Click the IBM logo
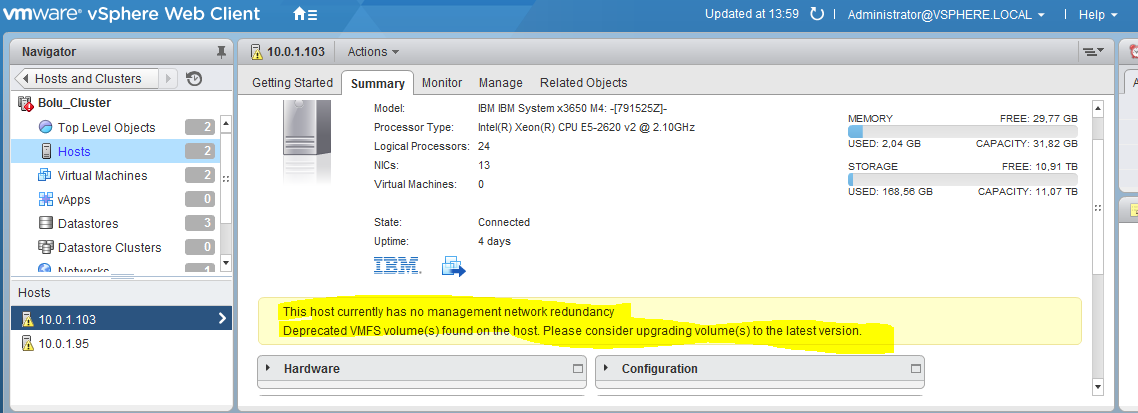The width and height of the screenshot is (1138, 413). [397, 265]
